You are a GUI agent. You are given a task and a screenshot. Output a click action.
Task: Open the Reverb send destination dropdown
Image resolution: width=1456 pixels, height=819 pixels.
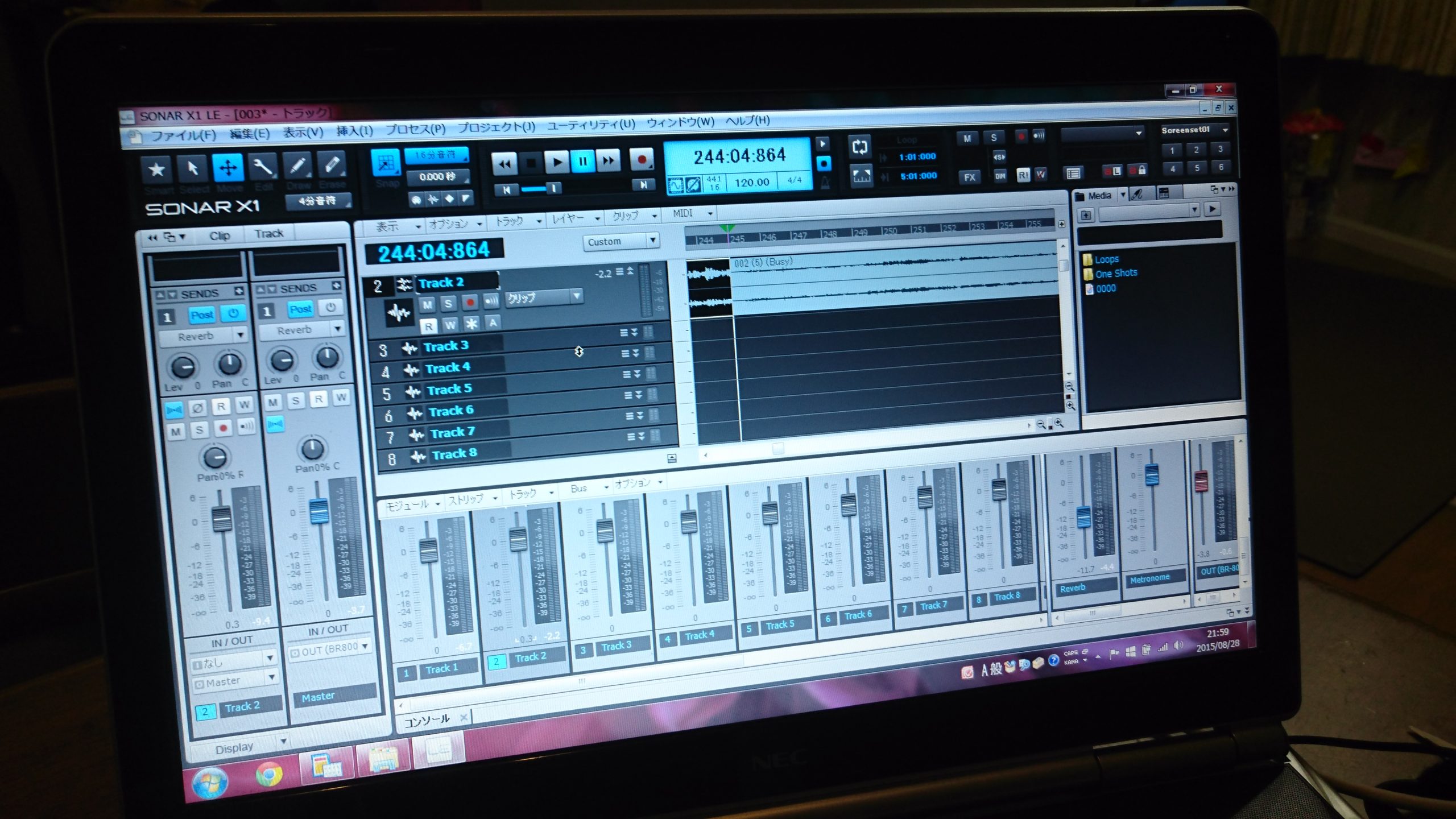pos(240,335)
